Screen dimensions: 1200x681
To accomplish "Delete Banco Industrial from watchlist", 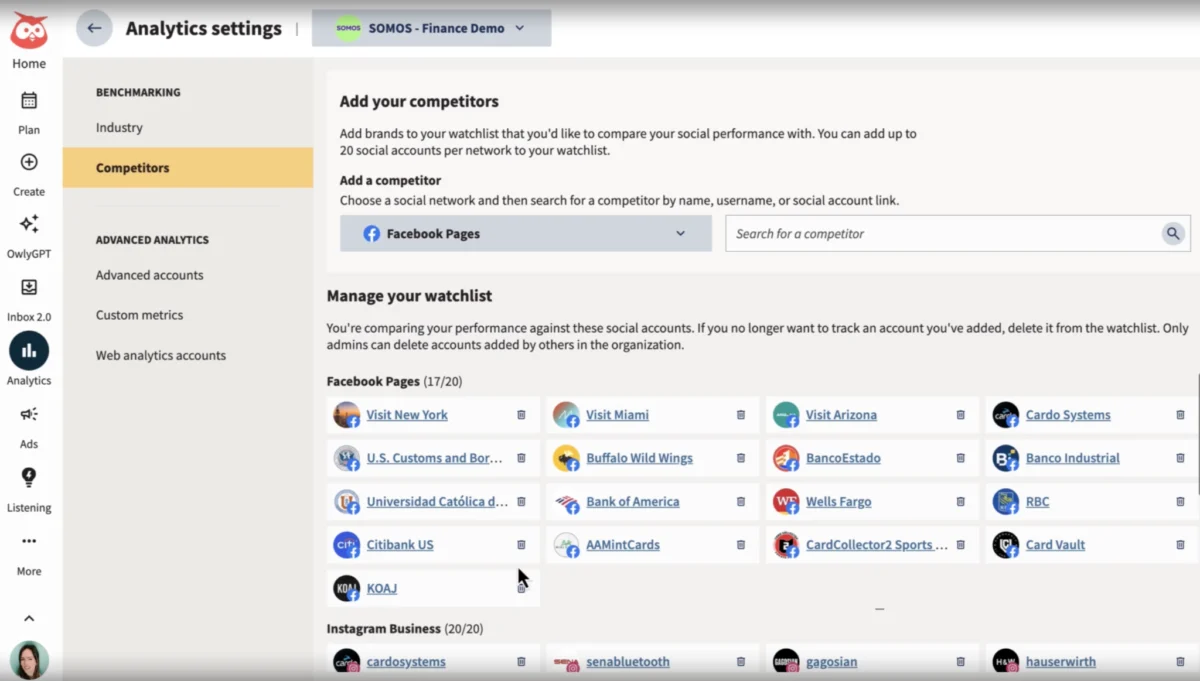I will pos(1180,458).
